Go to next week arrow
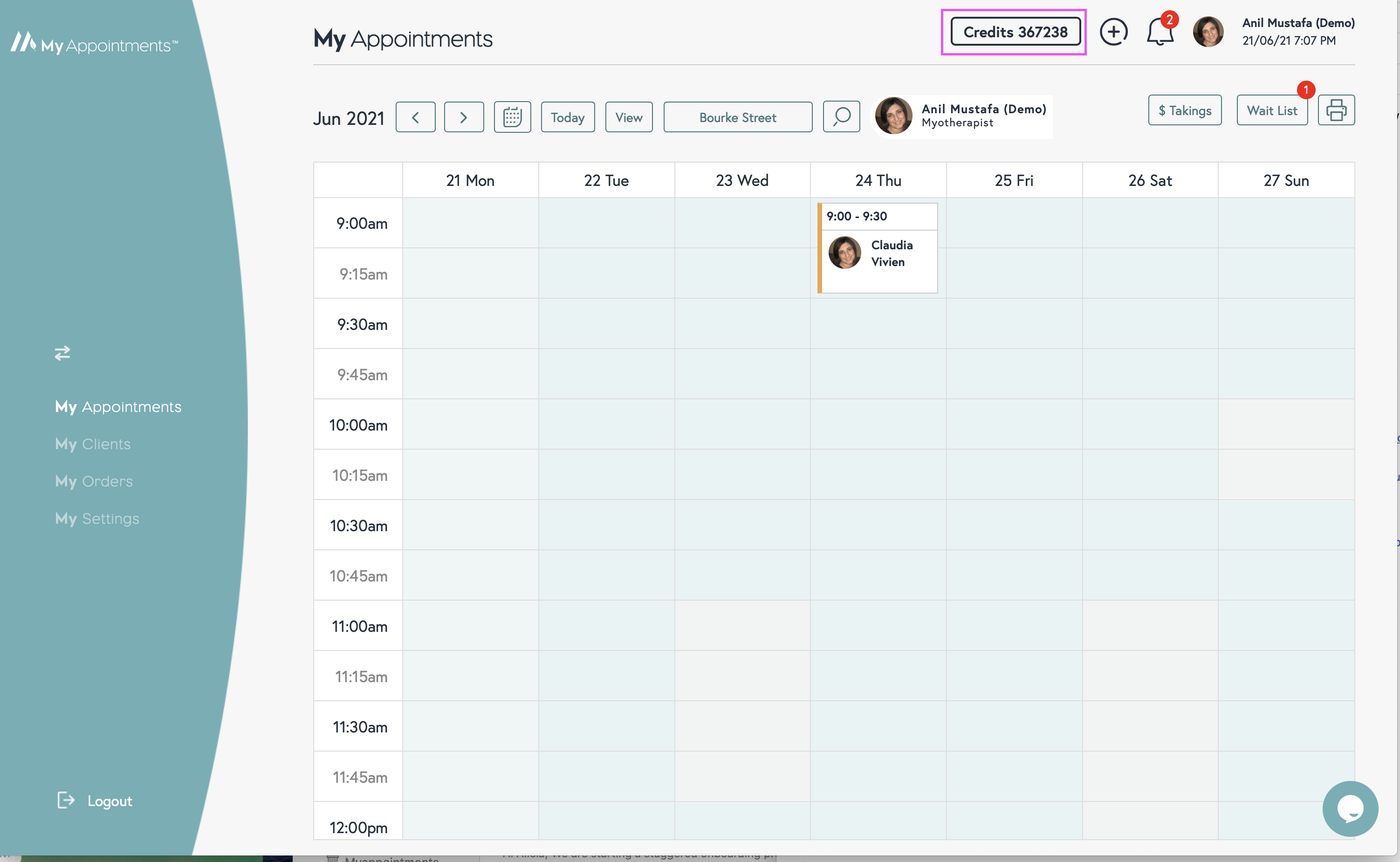 tap(464, 117)
